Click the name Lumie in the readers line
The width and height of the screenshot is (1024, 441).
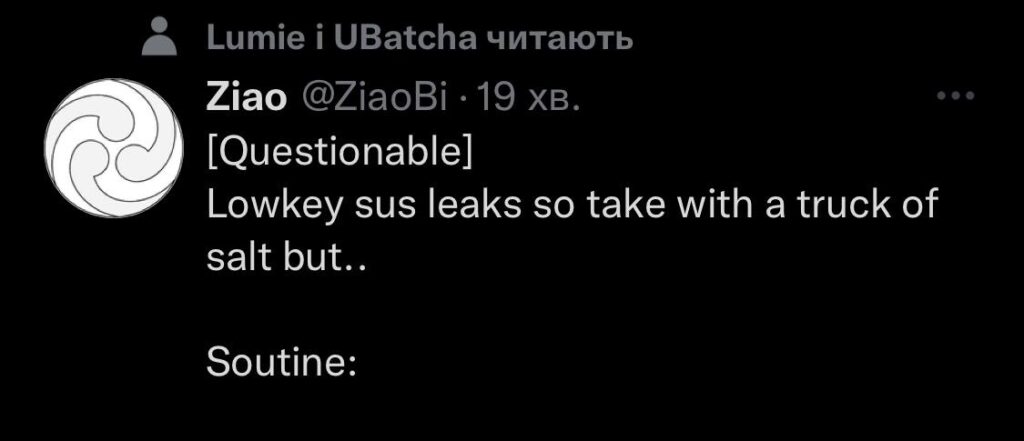click(x=251, y=39)
